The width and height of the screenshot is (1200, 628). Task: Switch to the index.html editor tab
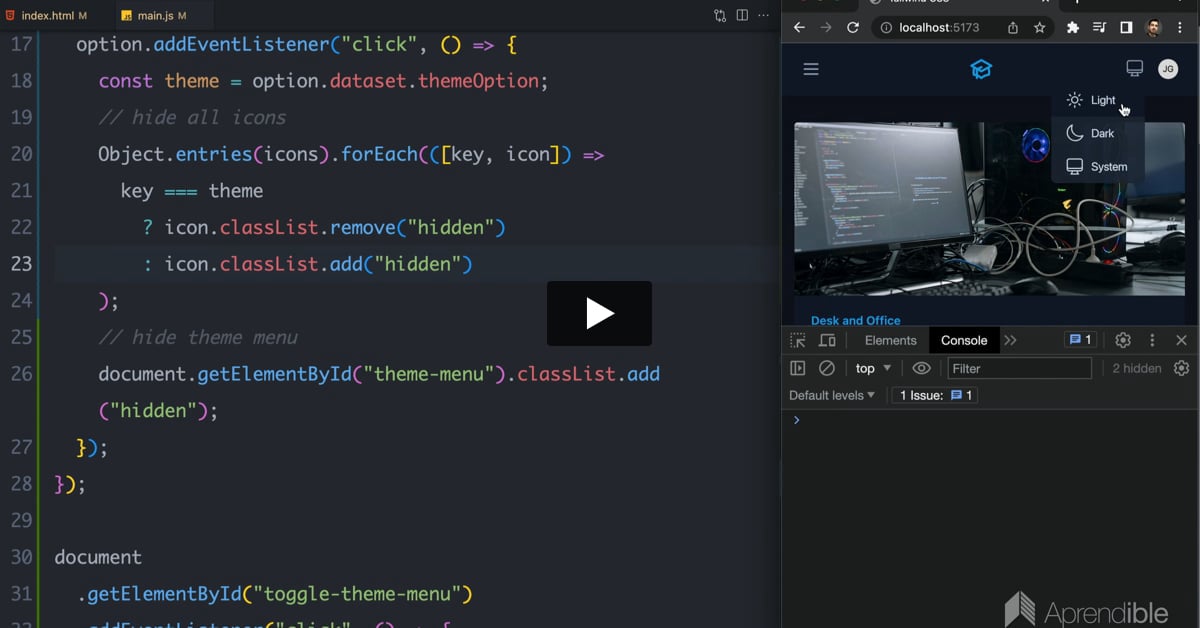point(46,16)
